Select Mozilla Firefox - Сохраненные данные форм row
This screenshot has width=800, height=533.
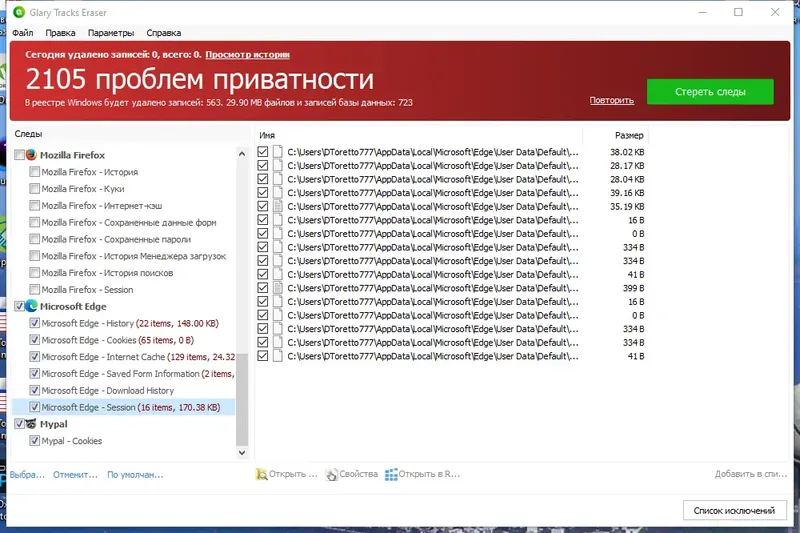tap(129, 222)
